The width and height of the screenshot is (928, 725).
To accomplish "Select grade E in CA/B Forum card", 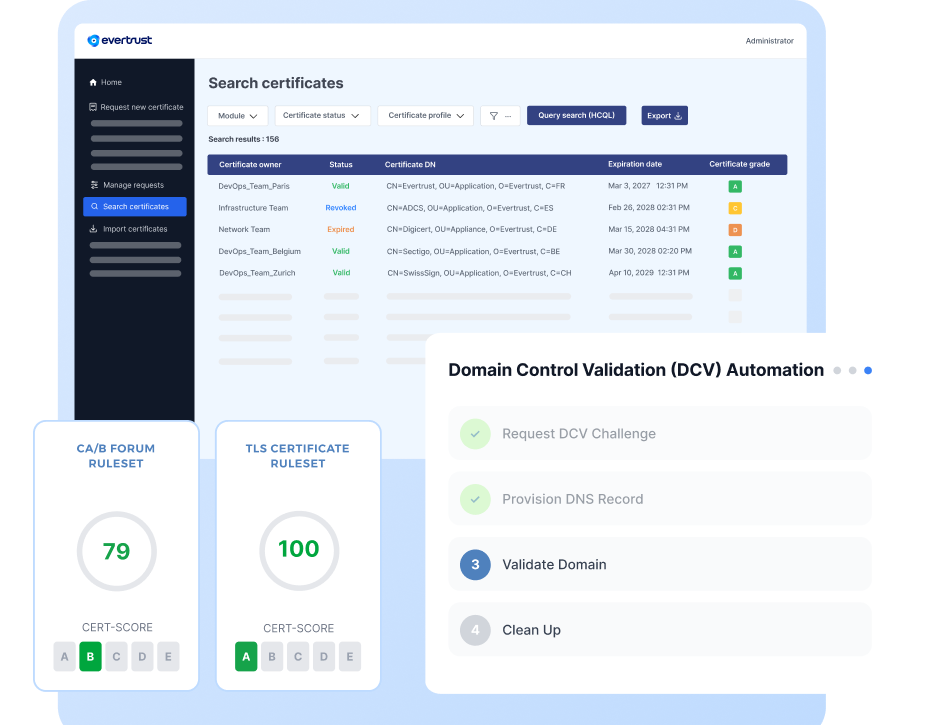I will [x=168, y=656].
